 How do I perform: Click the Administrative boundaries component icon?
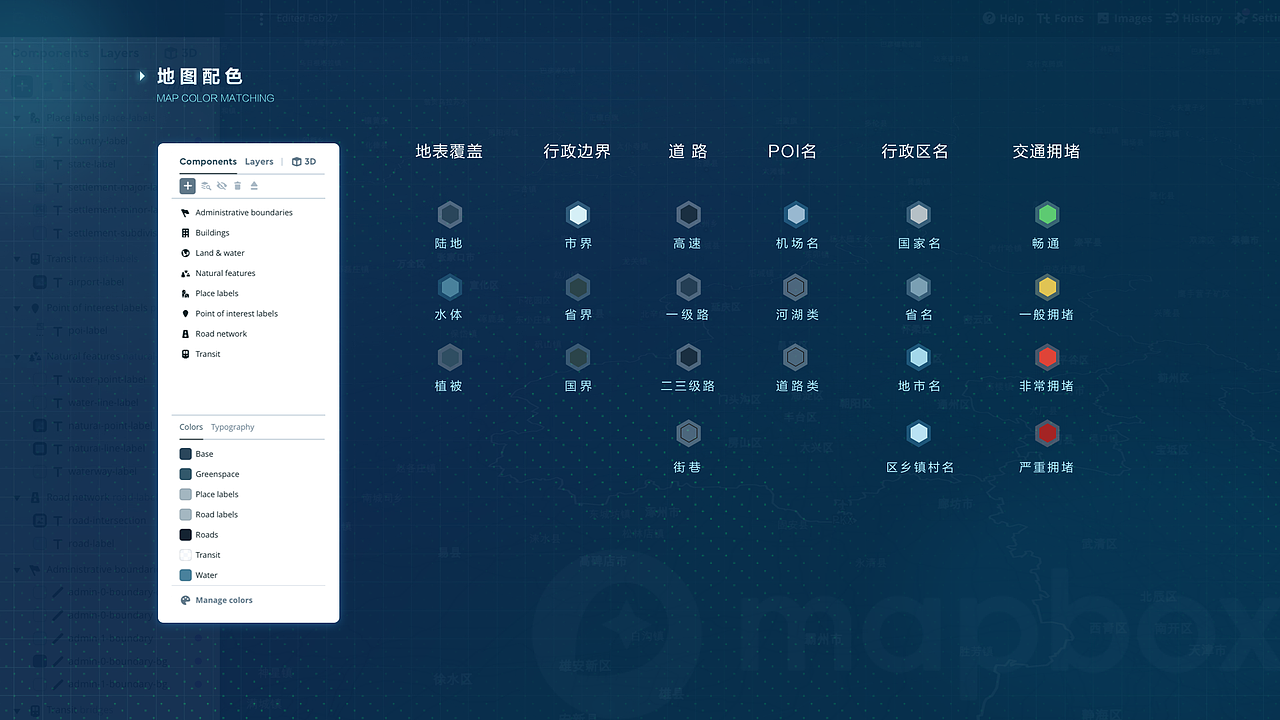pos(185,212)
